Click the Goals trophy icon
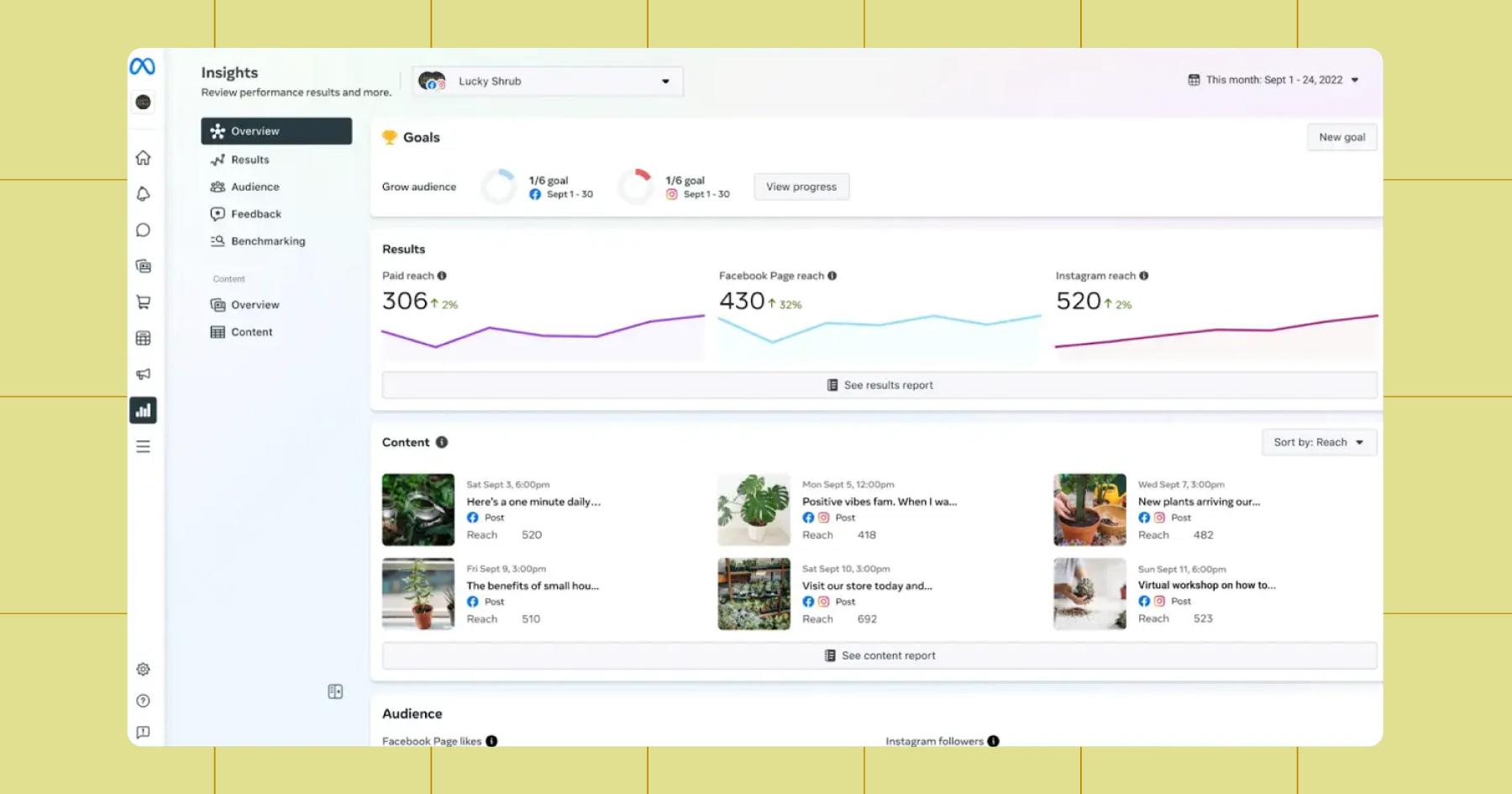 (390, 137)
